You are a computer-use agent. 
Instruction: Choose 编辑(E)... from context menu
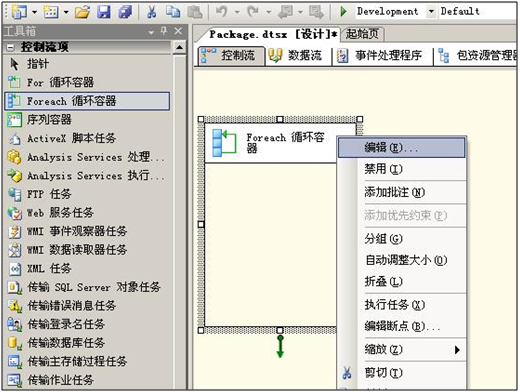tap(401, 147)
